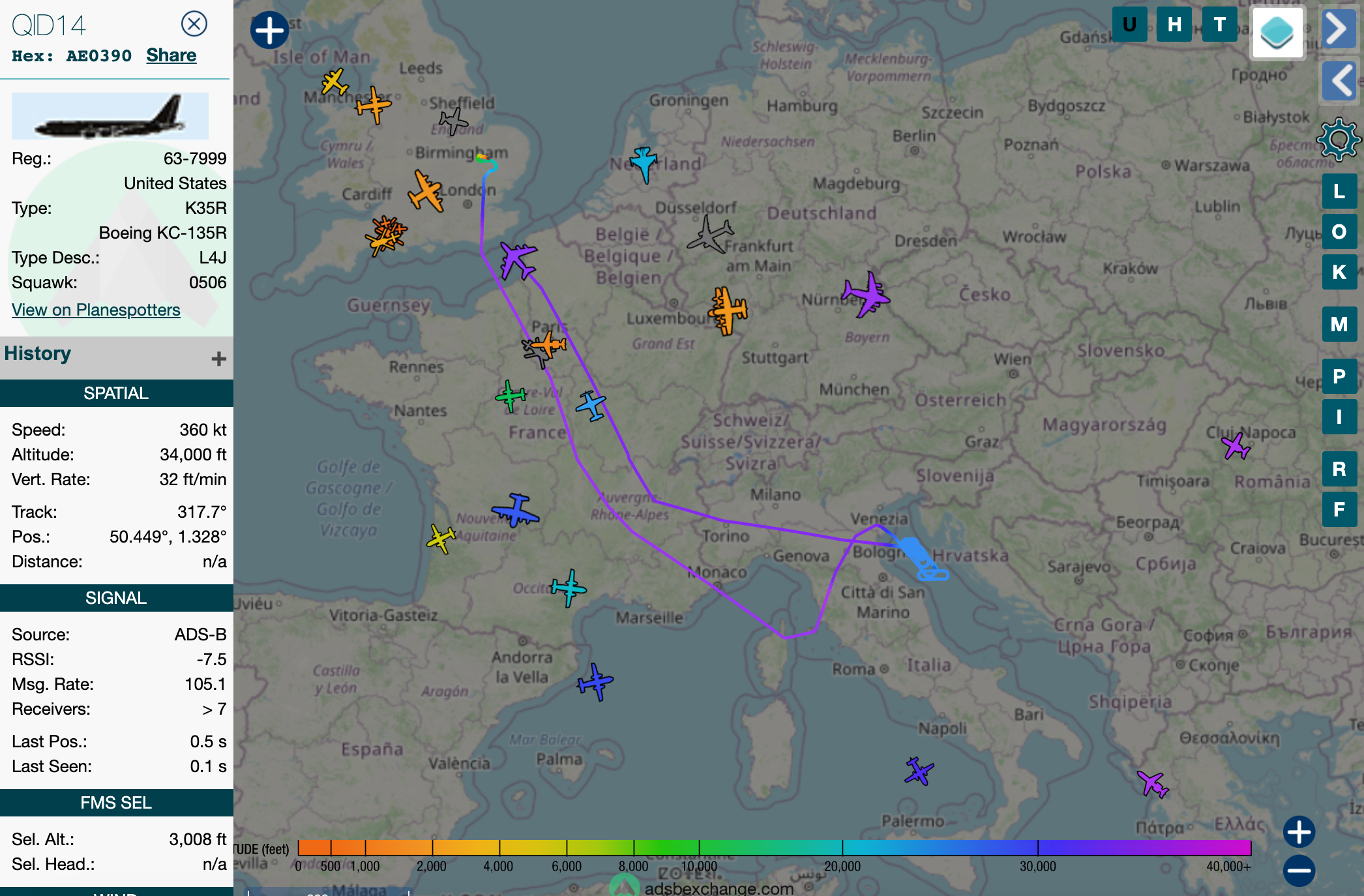1364x896 pixels.
Task: Select the magenta aircraft near Pátra
Action: click(1153, 784)
